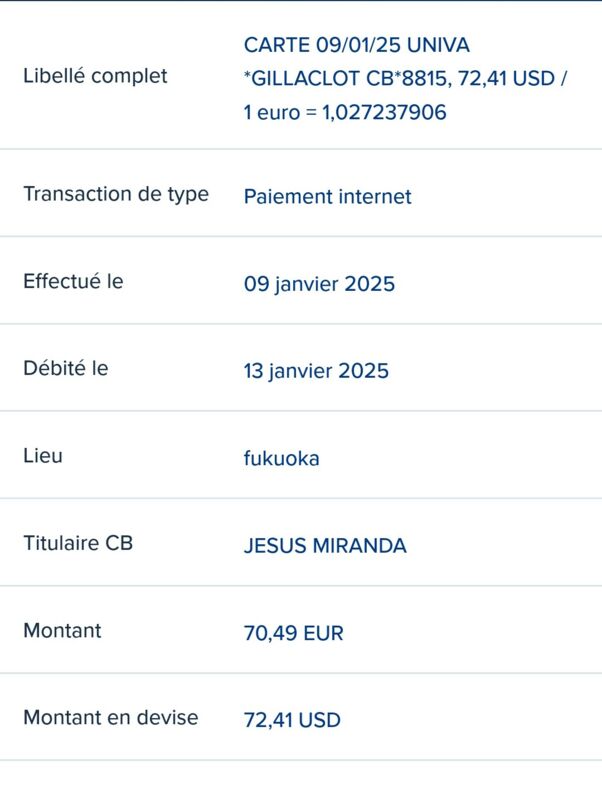Click the JESUS MIRANDA cardholder name
602x800 pixels.
(x=325, y=546)
